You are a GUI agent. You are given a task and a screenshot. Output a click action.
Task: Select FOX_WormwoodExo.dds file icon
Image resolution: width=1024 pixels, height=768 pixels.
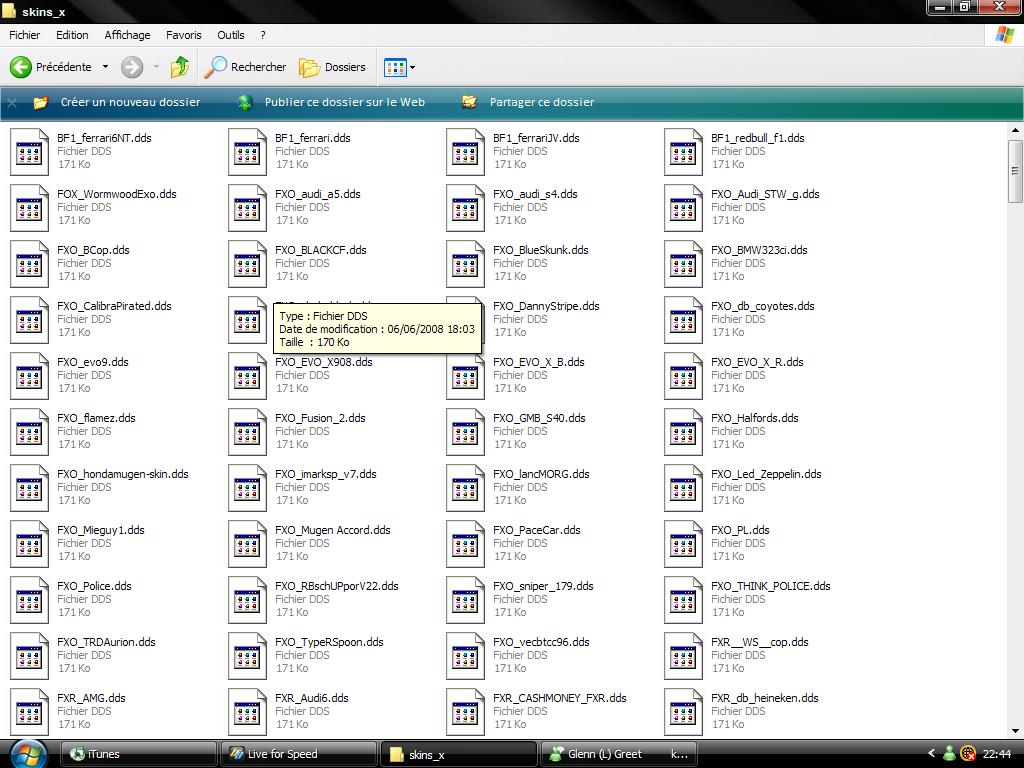(x=29, y=208)
